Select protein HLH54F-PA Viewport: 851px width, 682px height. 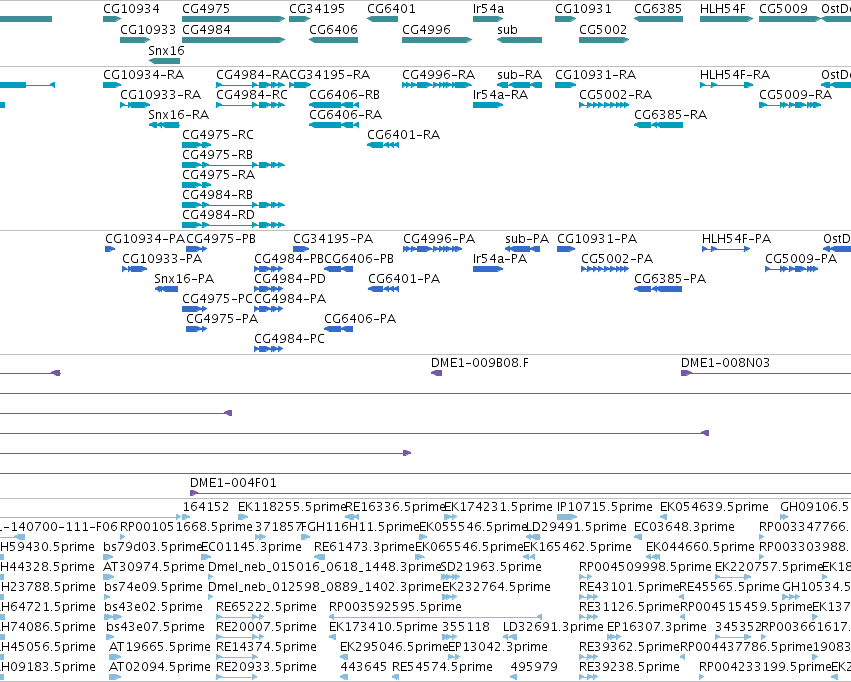click(736, 239)
